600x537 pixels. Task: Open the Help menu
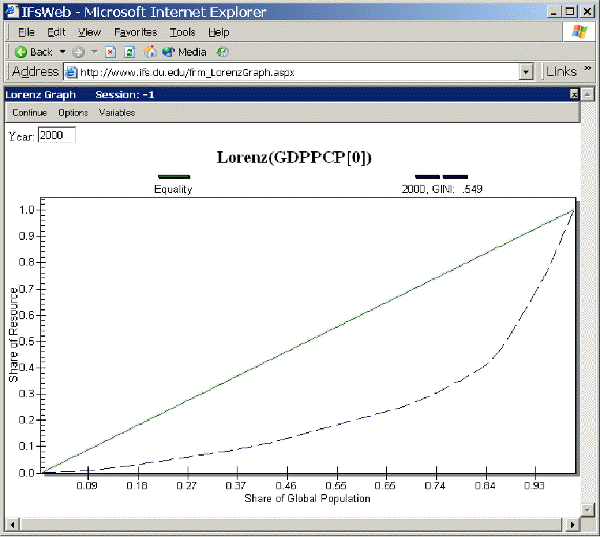coord(219,32)
